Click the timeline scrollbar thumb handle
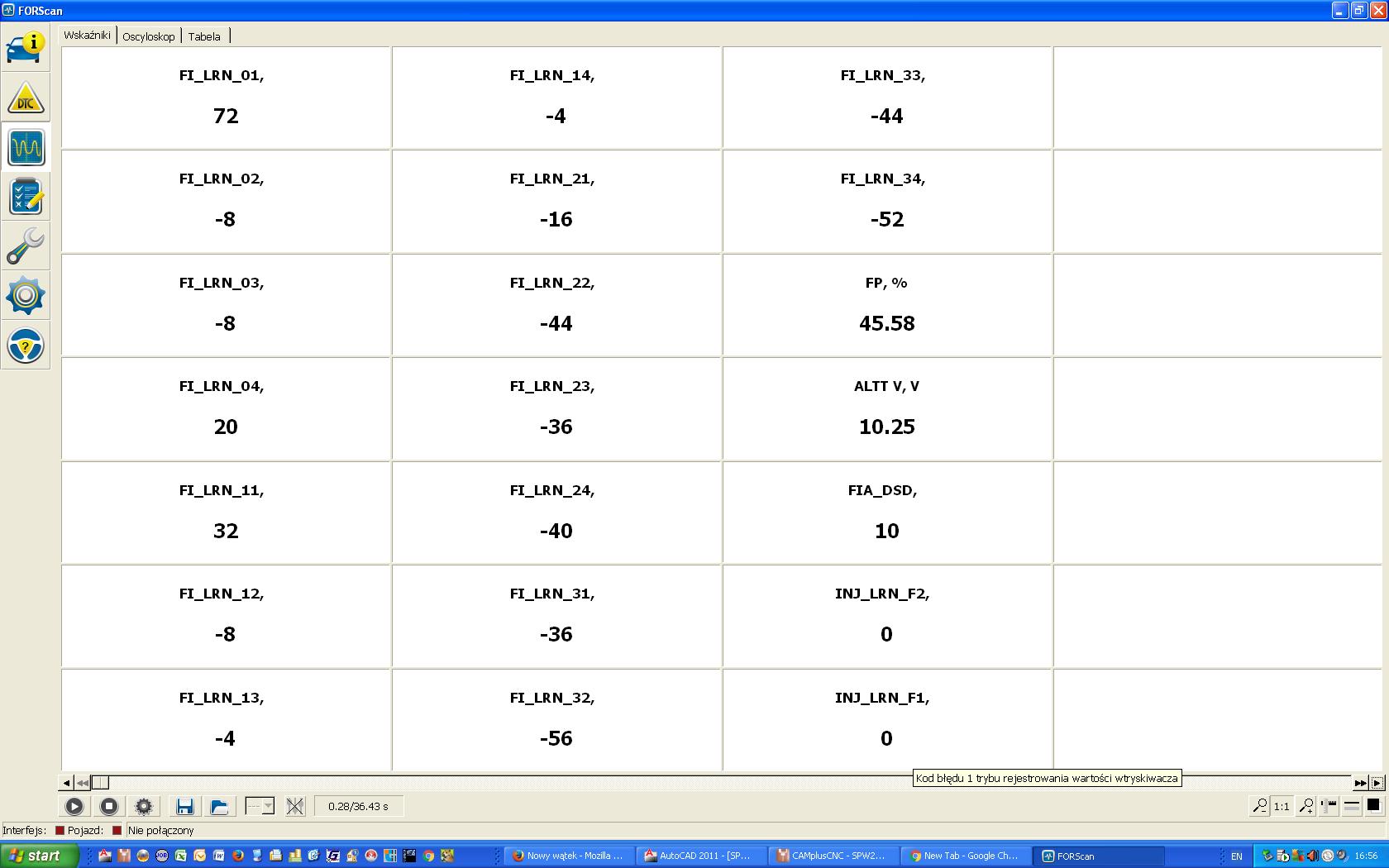 (100, 782)
